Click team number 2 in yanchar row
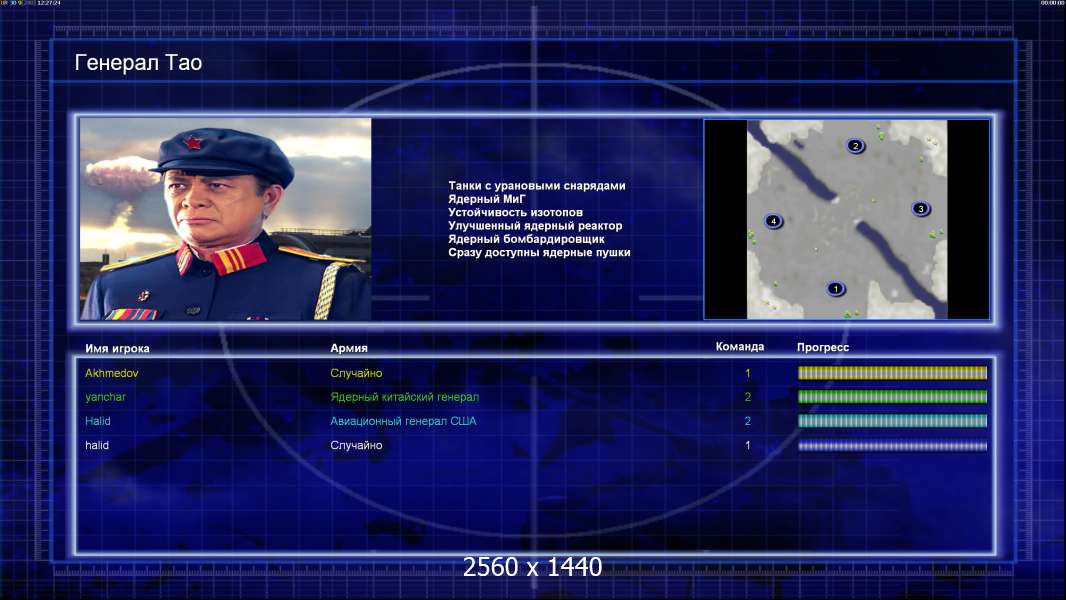This screenshot has width=1066, height=600. [748, 397]
